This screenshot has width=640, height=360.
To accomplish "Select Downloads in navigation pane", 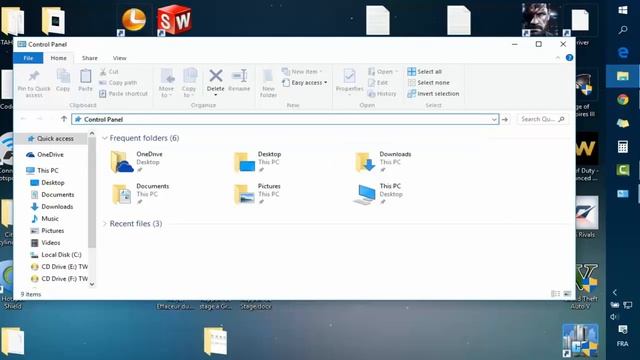I will pyautogui.click(x=52, y=207).
